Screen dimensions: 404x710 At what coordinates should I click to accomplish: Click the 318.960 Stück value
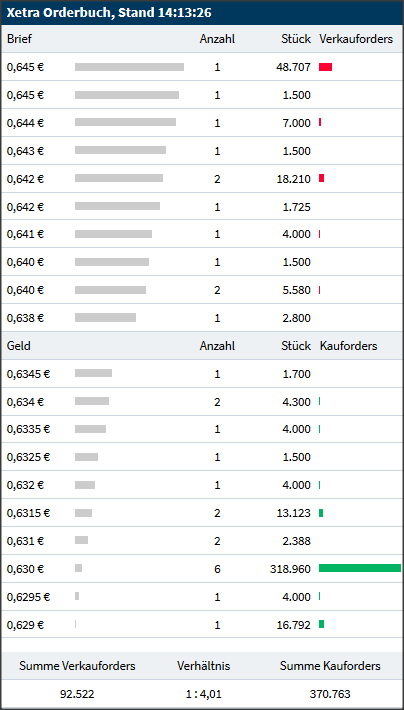288,569
